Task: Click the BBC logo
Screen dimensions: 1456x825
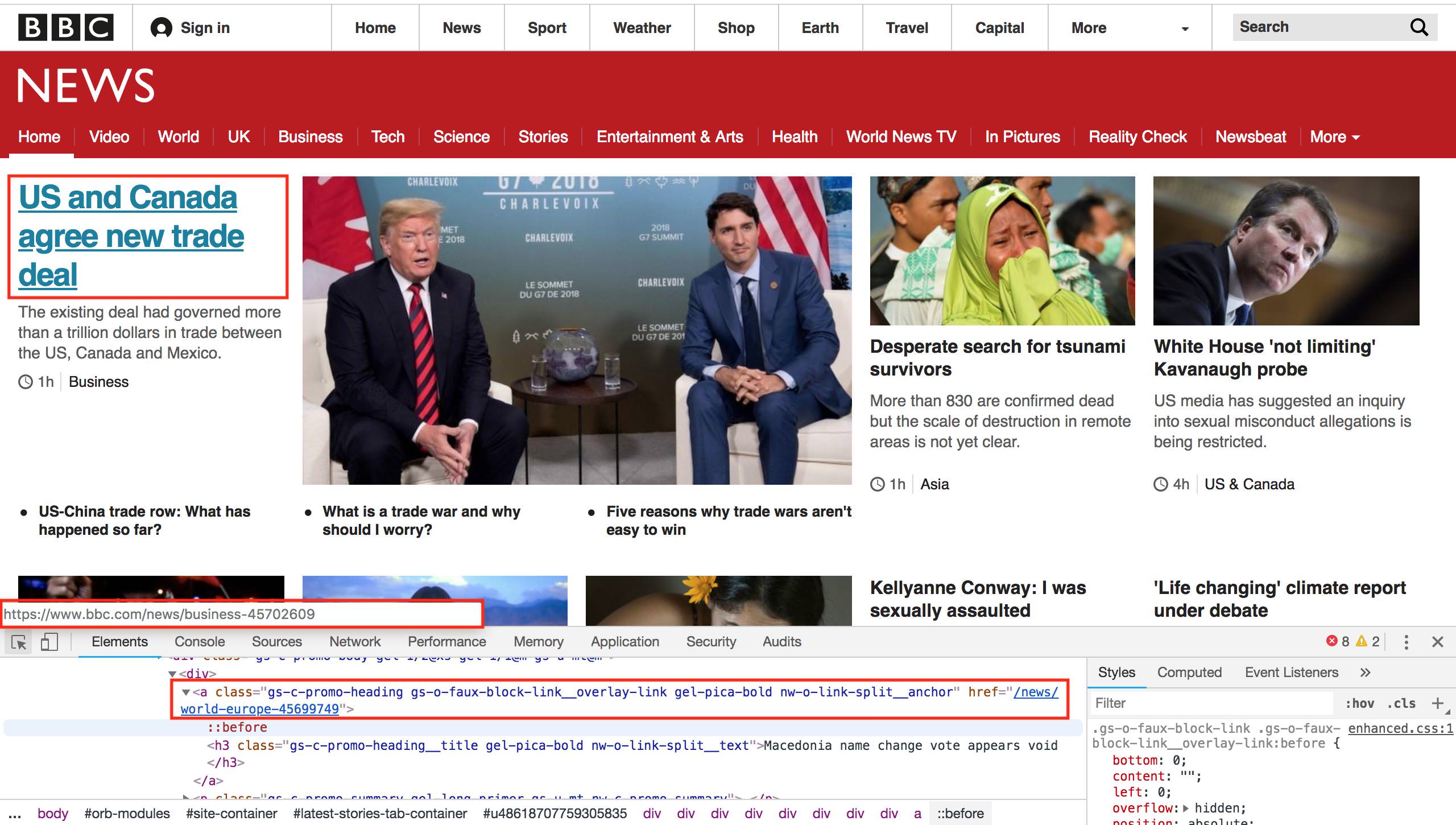Action: (66, 28)
